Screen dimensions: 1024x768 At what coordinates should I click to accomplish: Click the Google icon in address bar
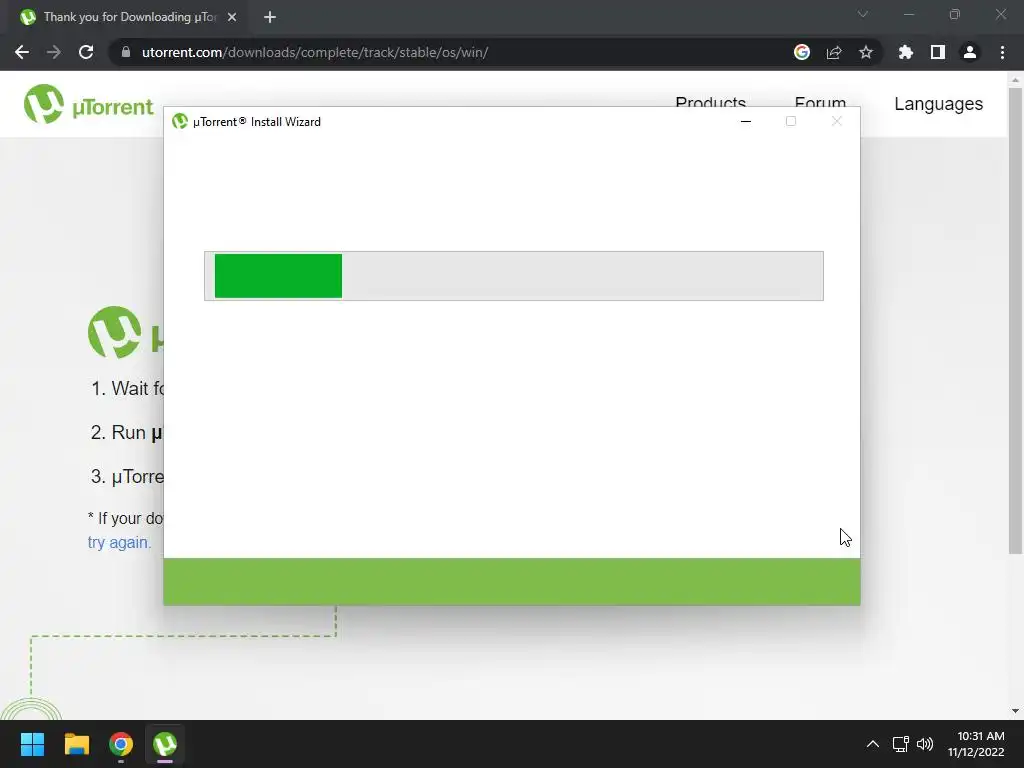tap(802, 52)
